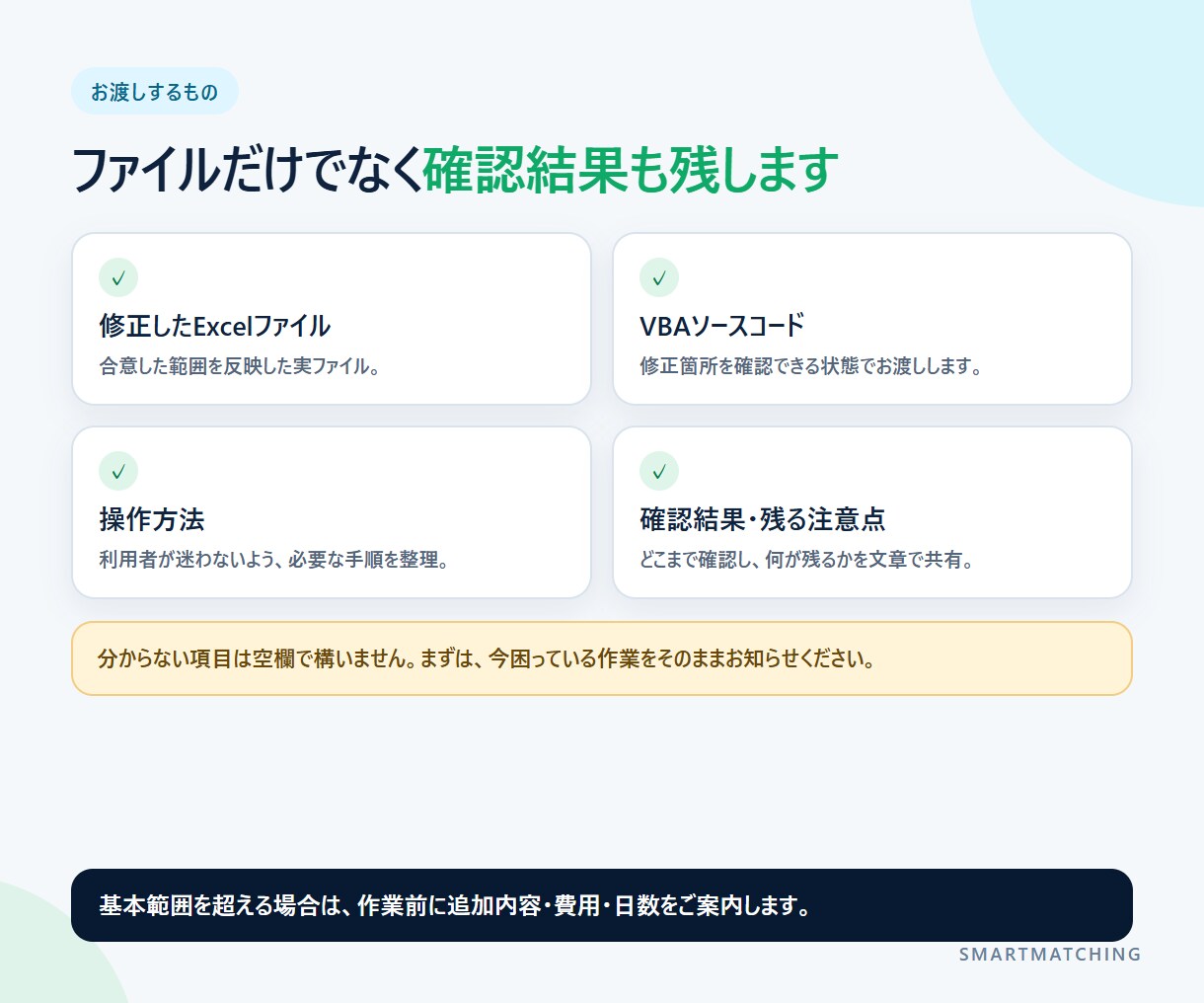This screenshot has height=1003, width=1204.
Task: Select the VBAソースコード card title
Action: [x=722, y=327]
